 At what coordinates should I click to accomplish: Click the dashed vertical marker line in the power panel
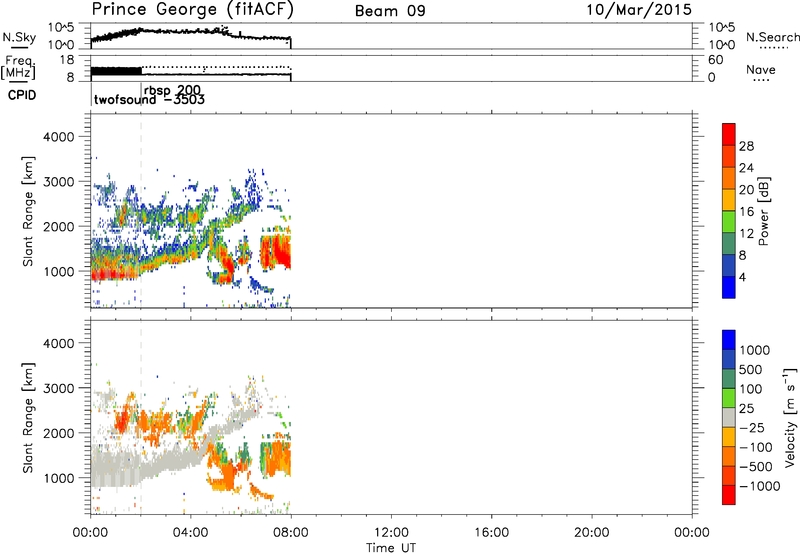pos(141,209)
